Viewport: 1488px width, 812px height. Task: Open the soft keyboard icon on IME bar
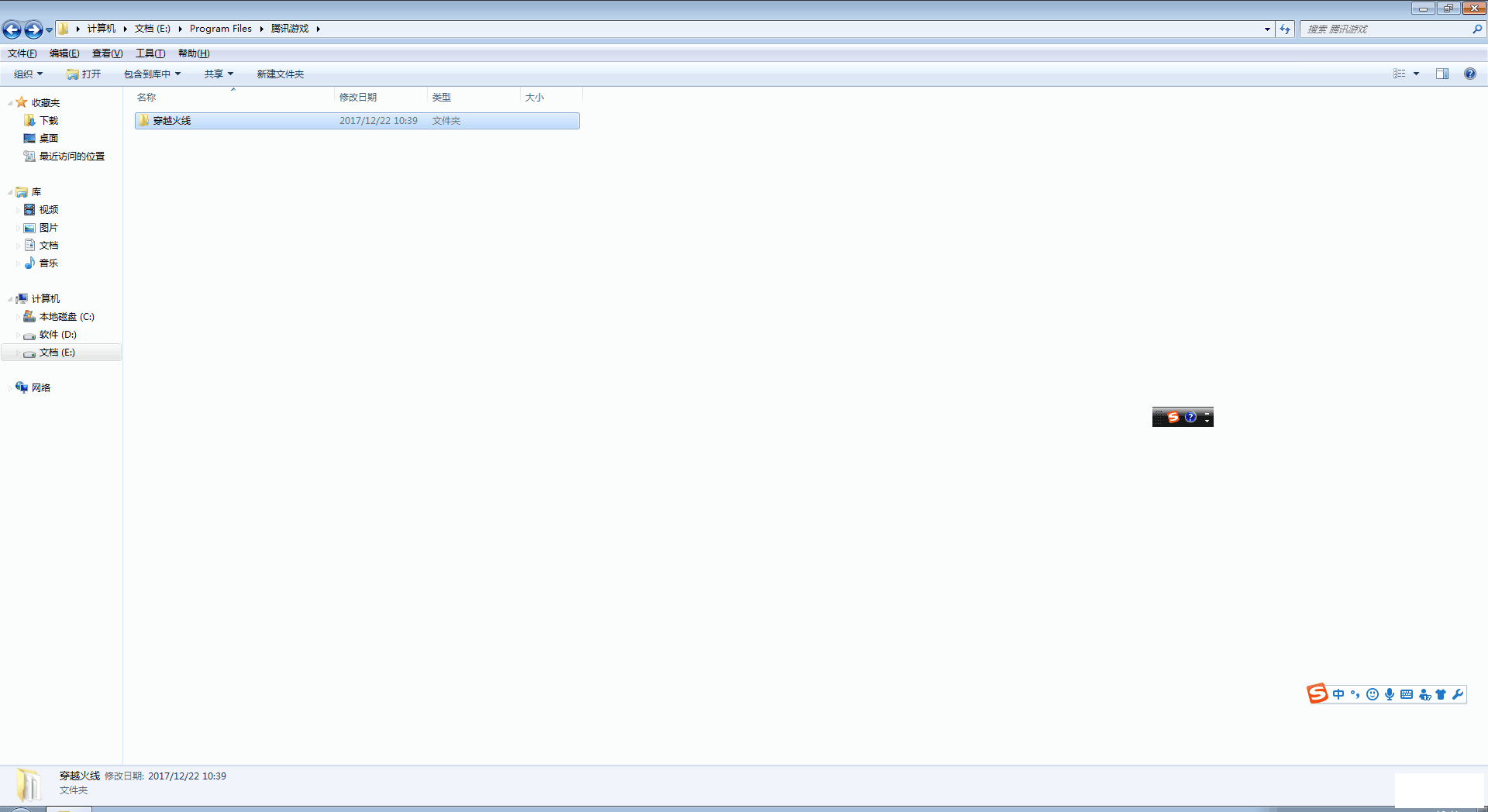1407,694
